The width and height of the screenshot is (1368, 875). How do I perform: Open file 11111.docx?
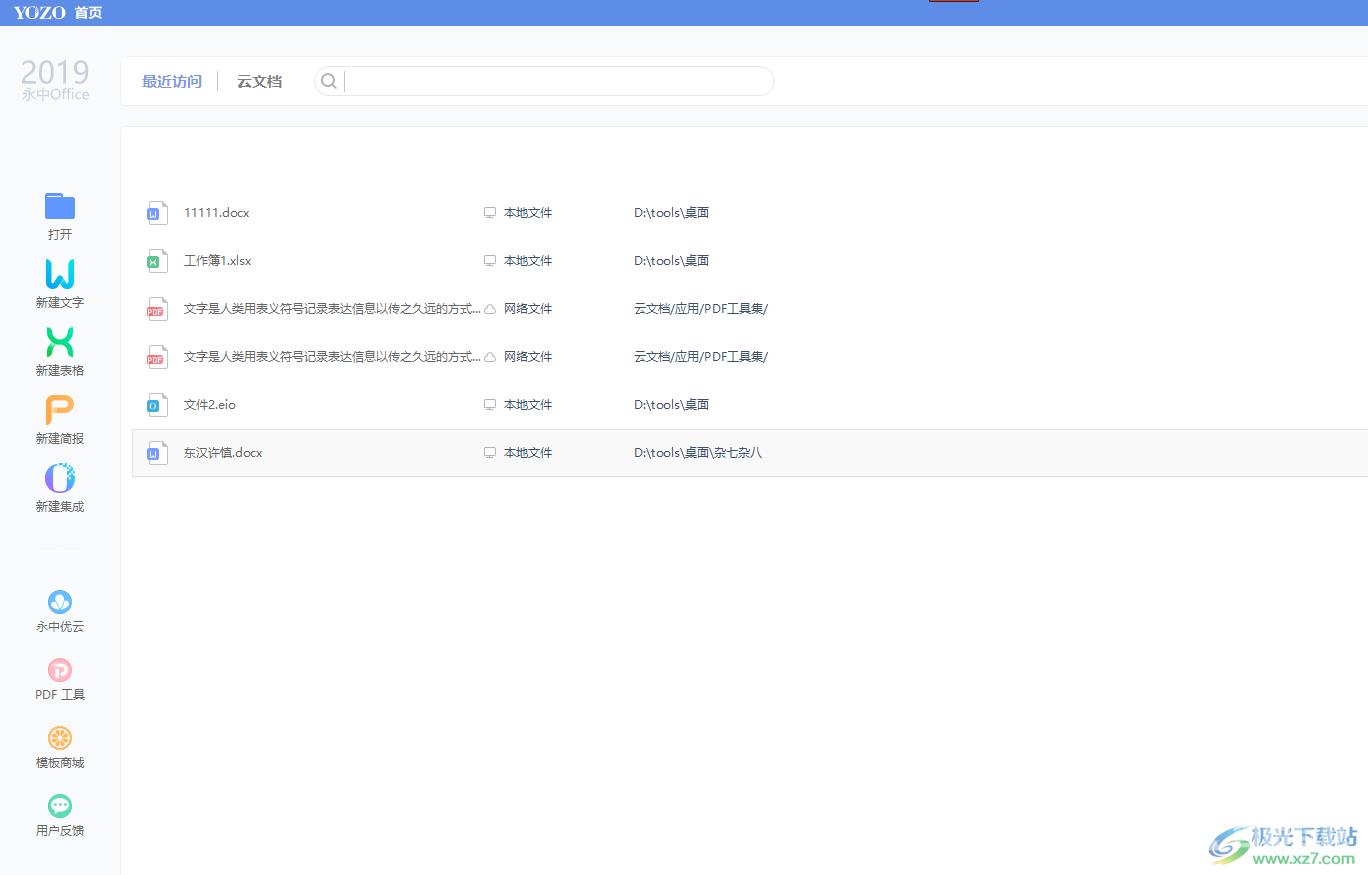coord(217,213)
